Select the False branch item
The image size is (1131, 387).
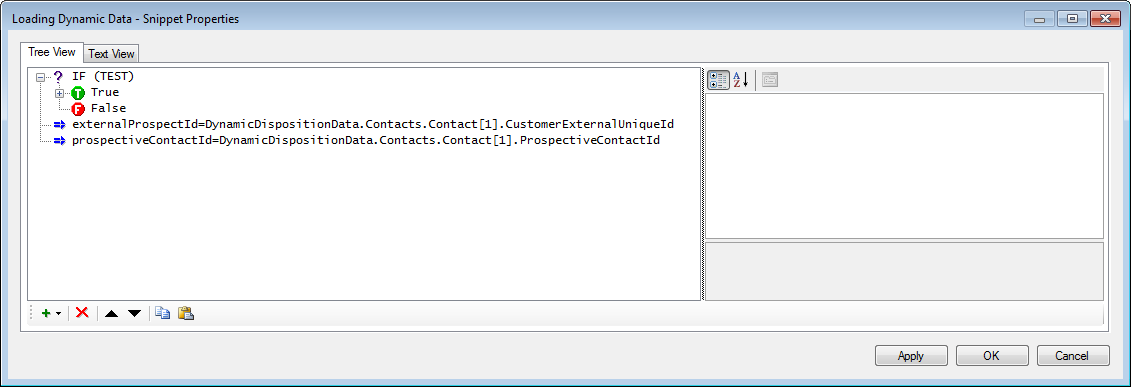tap(108, 109)
